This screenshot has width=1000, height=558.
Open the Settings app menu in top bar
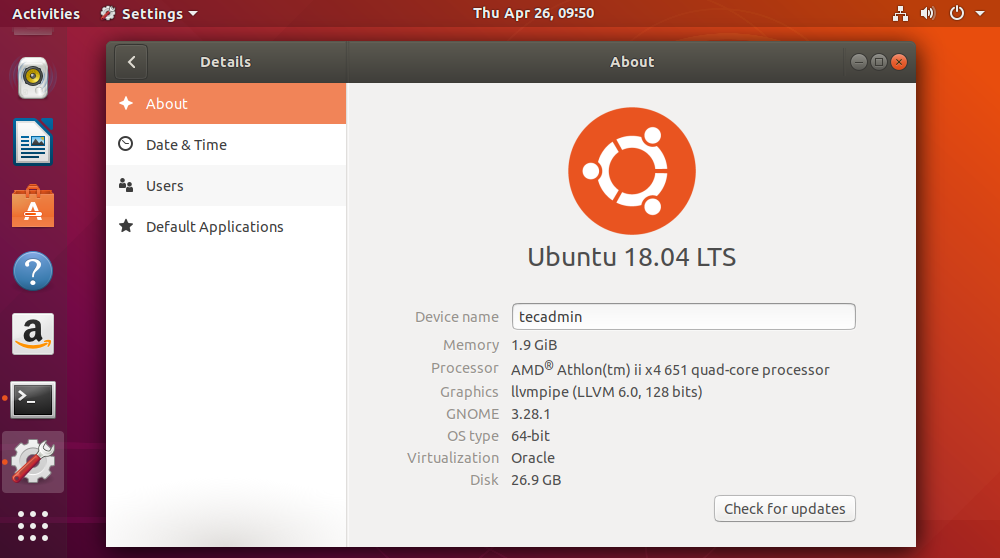point(149,13)
